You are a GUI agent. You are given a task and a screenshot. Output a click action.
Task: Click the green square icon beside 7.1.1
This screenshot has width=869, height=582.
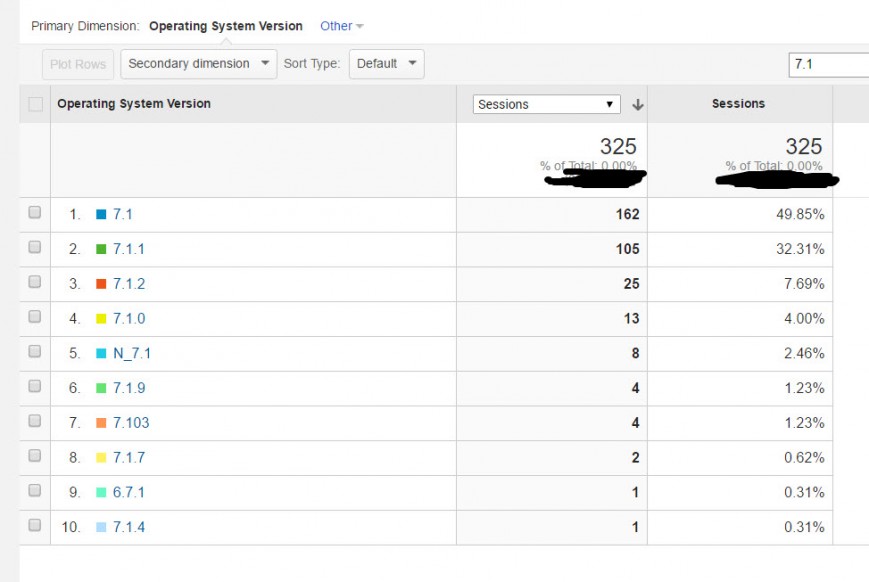pos(101,249)
